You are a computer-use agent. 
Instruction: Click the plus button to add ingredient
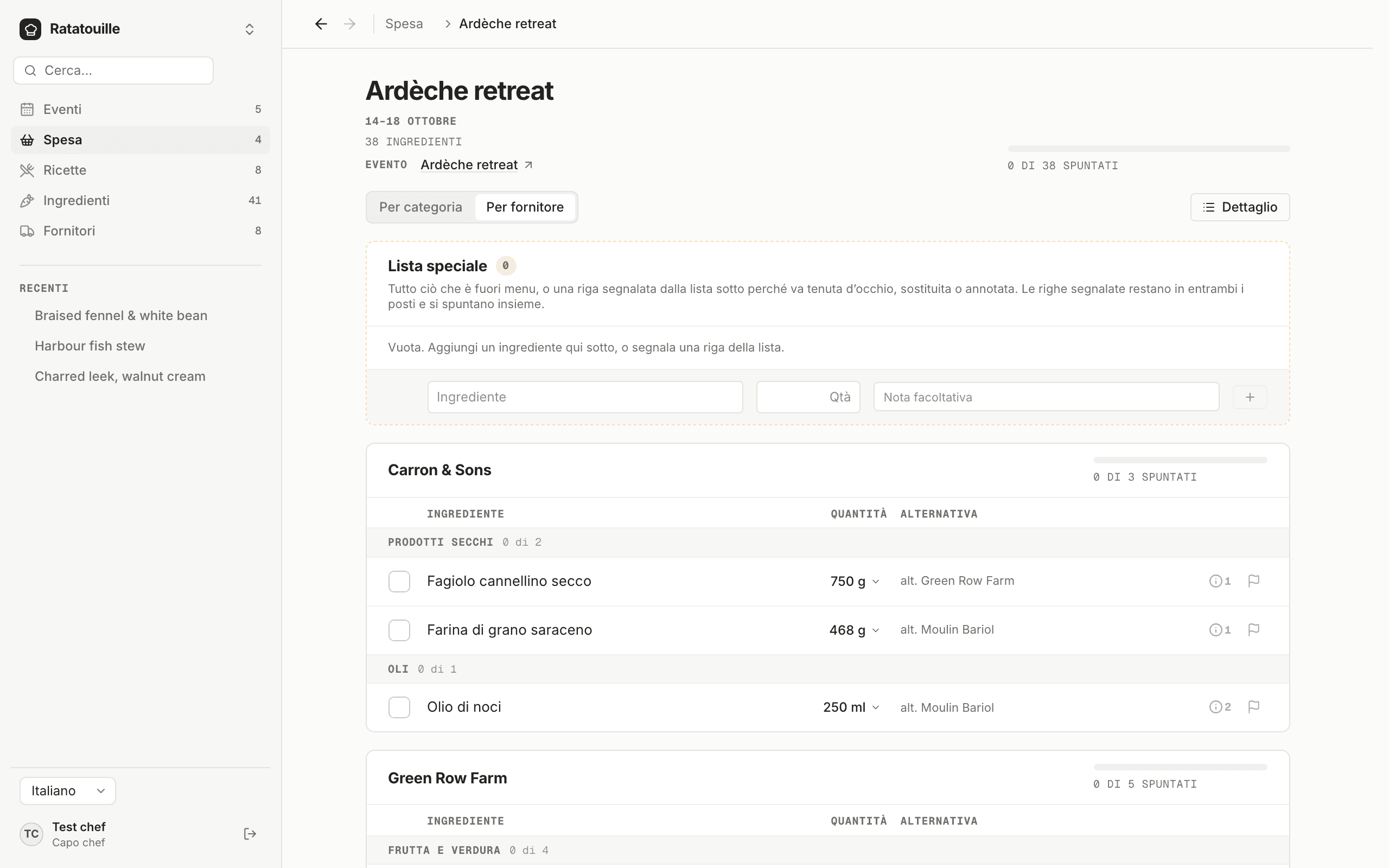tap(1250, 397)
